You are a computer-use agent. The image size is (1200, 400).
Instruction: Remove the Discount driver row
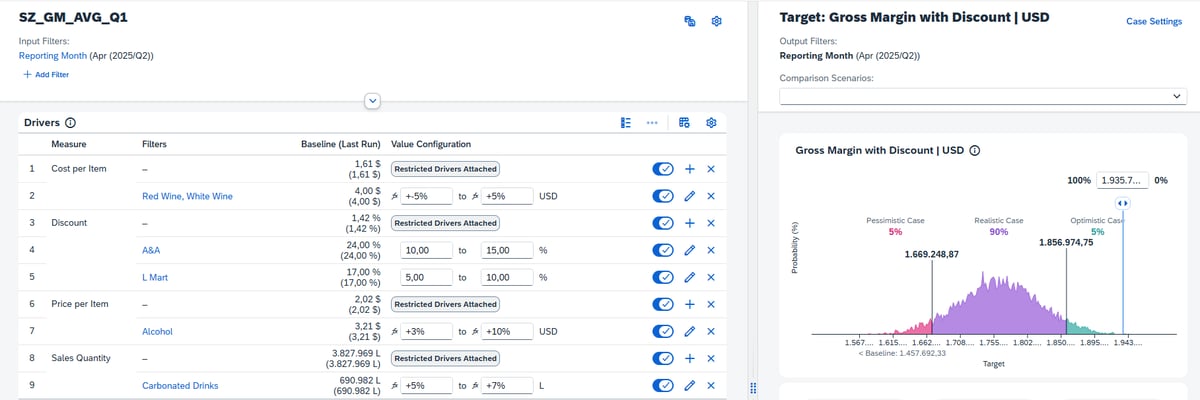tap(711, 223)
